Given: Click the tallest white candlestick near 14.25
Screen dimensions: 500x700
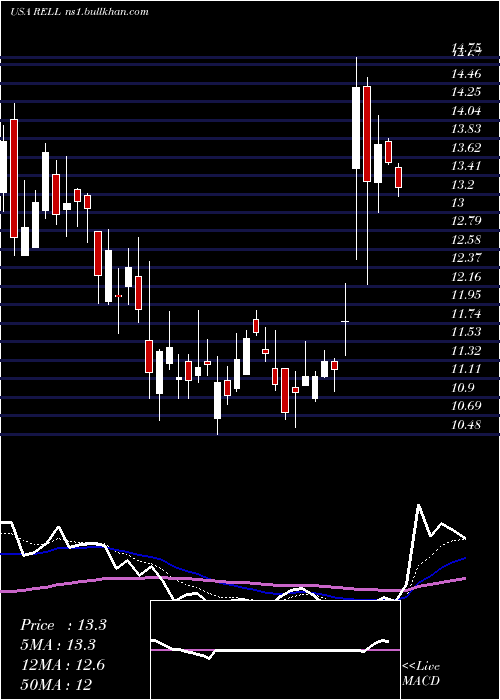Looking at the screenshot, I should point(356,128).
